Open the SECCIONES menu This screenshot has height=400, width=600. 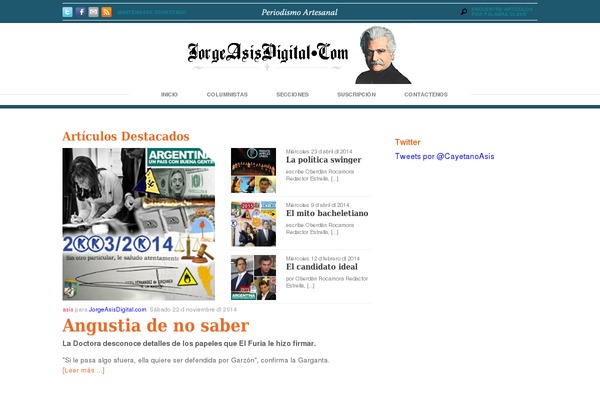(292, 95)
